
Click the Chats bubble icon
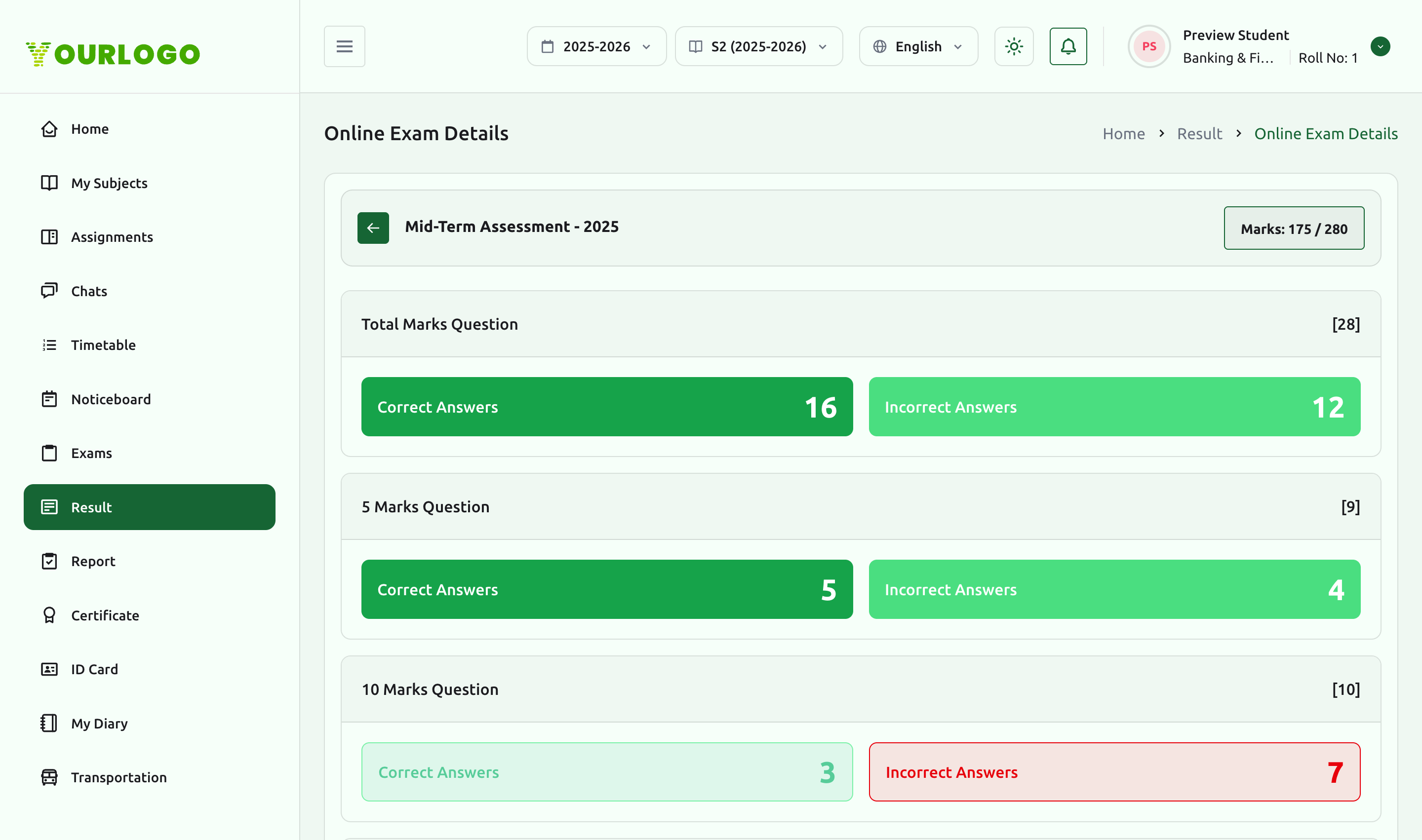click(x=49, y=291)
